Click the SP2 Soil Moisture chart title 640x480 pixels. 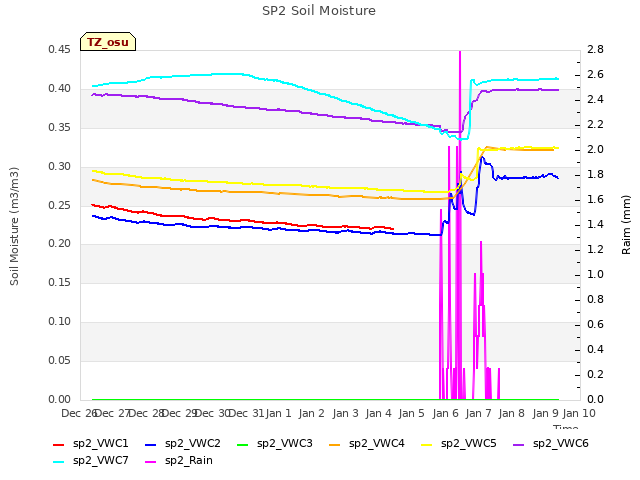[319, 11]
